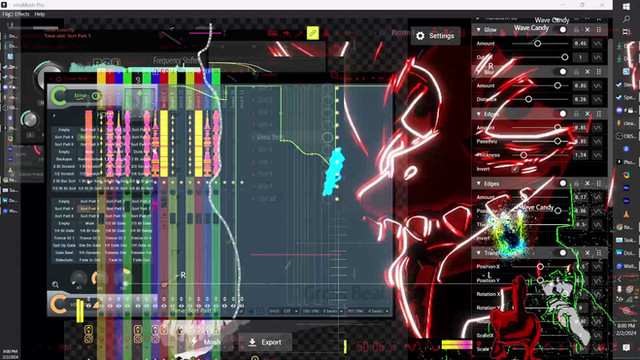Click the yellow link chain icon
This screenshot has width=640, height=360.
tap(313, 33)
